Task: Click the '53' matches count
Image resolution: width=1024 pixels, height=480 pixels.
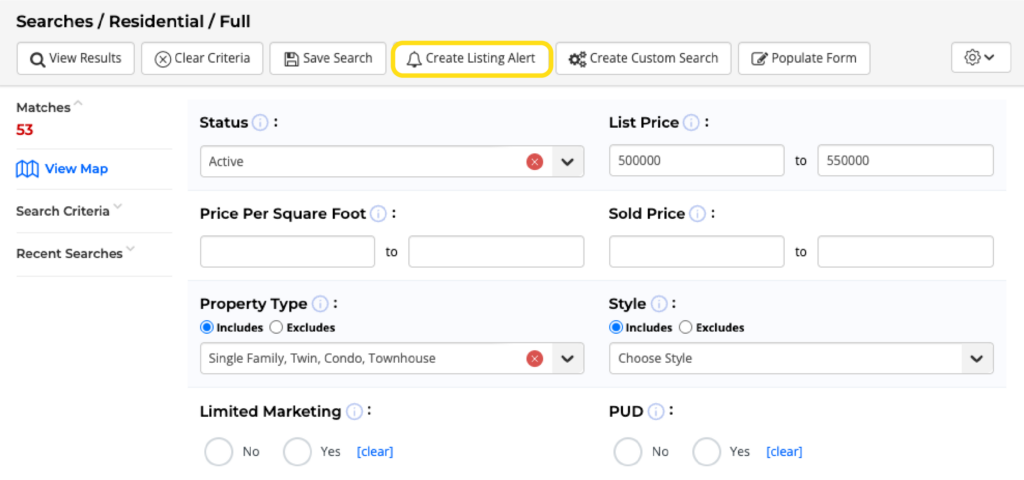Action: [25, 130]
